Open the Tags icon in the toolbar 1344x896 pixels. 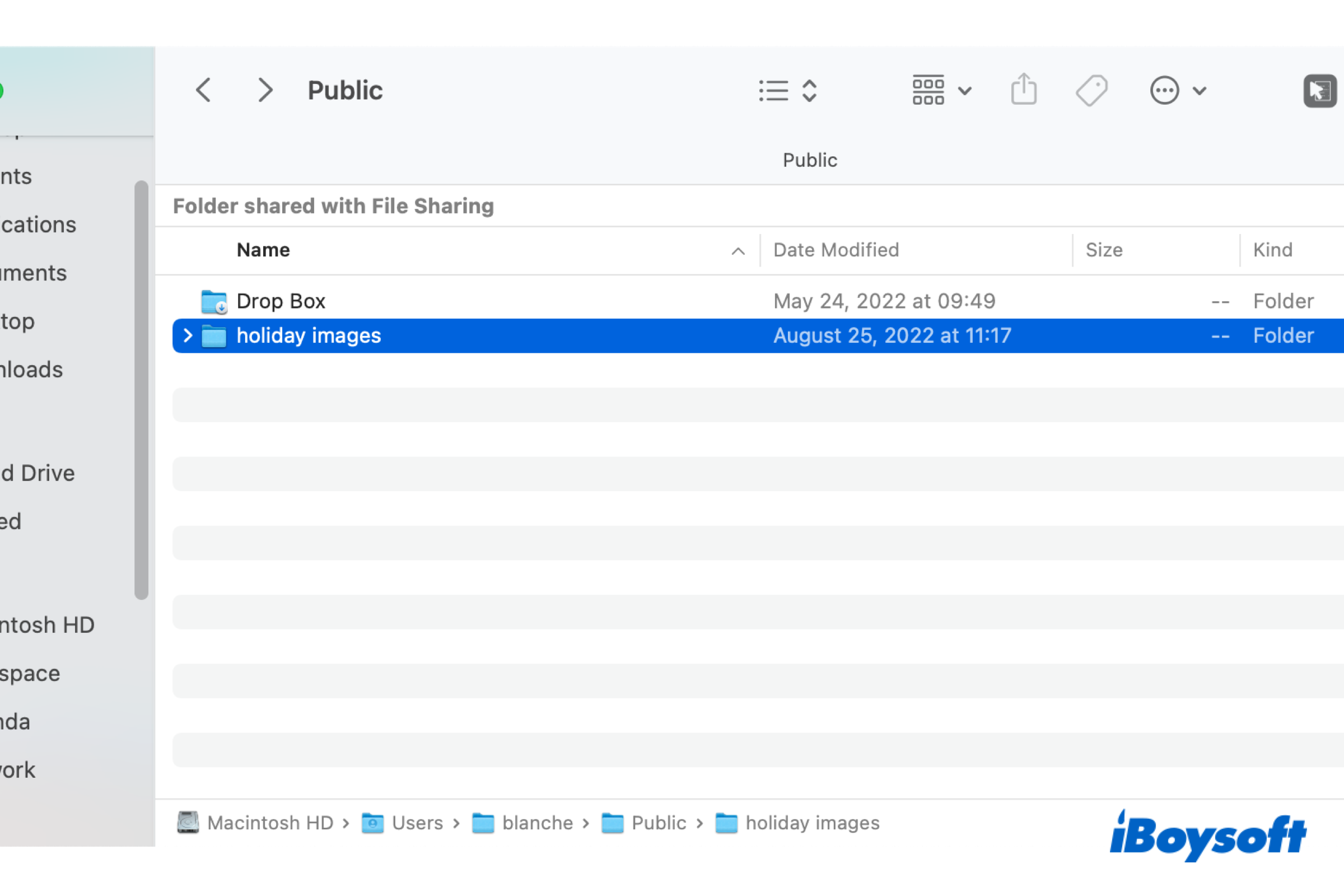point(1091,90)
